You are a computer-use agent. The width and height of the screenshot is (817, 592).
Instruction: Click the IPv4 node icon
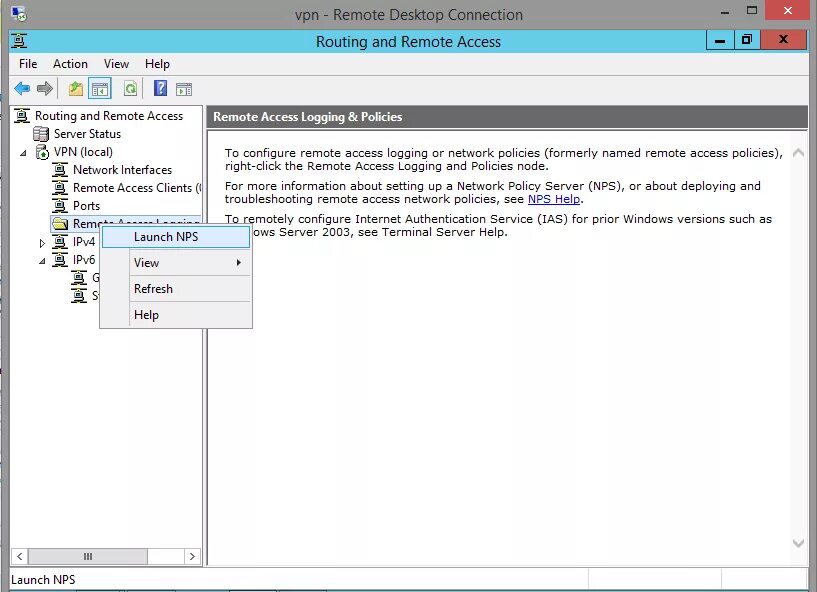click(x=60, y=242)
